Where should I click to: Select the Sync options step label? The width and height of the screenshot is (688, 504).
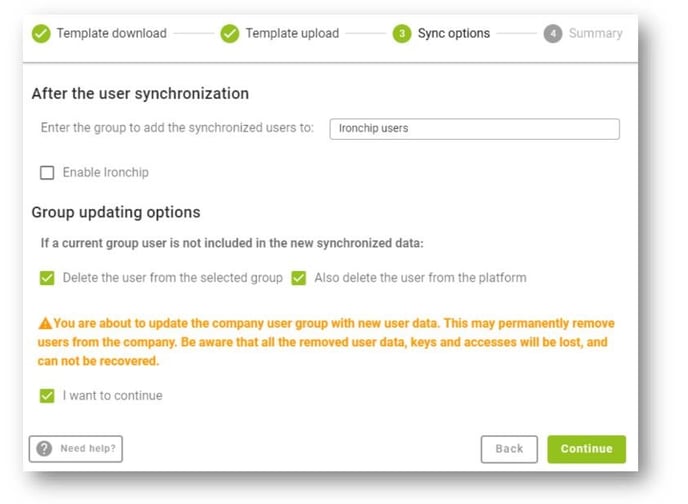click(x=454, y=33)
